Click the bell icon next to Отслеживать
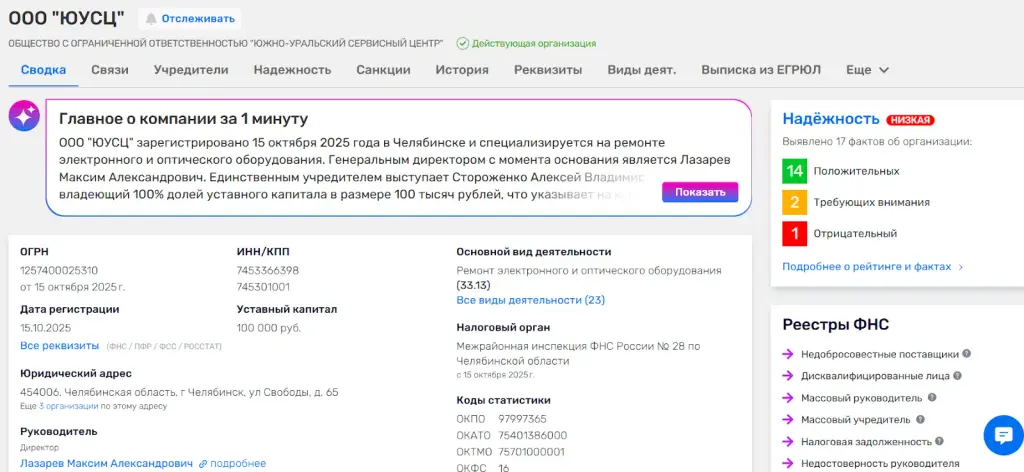 pos(152,19)
